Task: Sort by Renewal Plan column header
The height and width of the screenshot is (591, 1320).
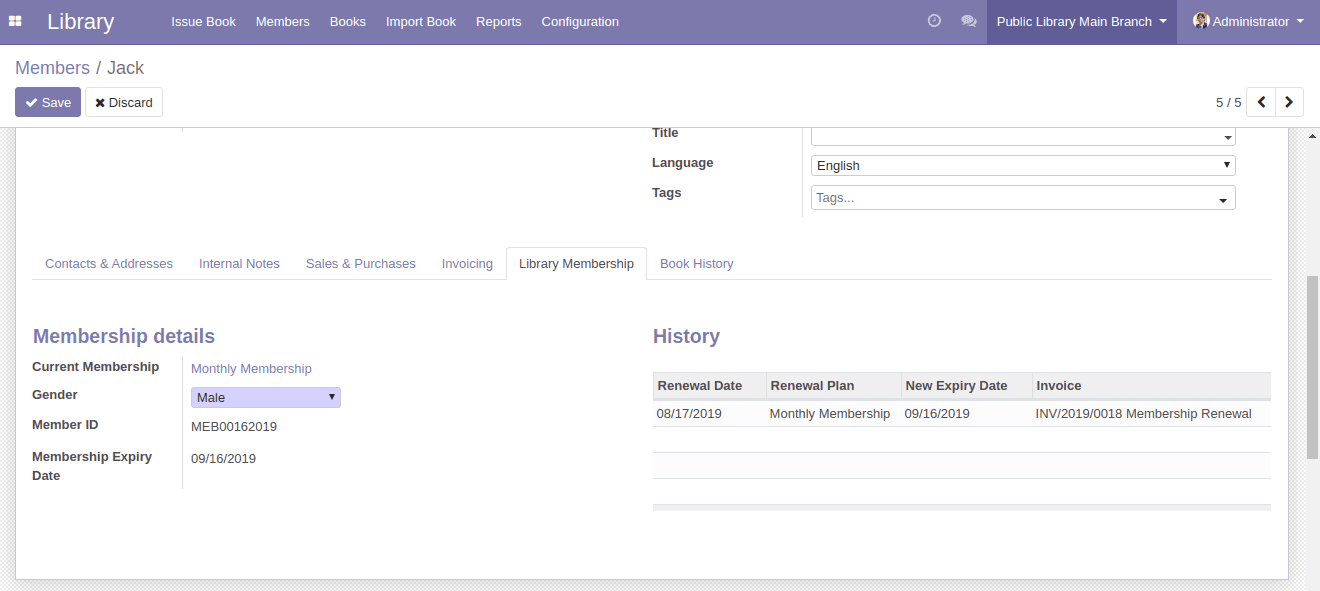Action: [833, 386]
